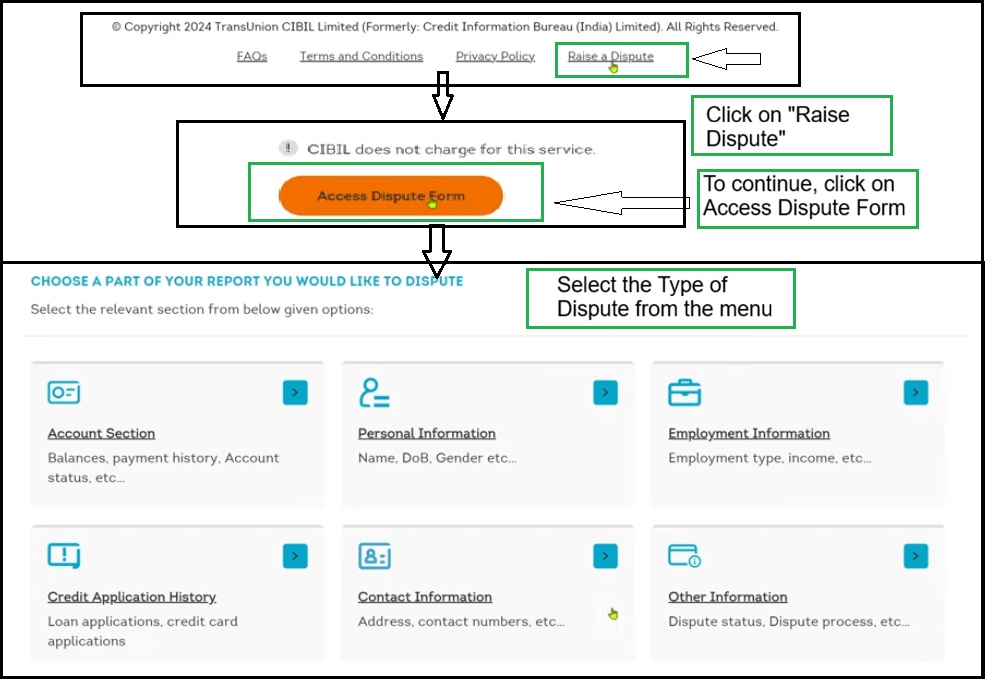Viewport: 985px width, 679px height.
Task: Select the Account Section heading link
Action: point(101,434)
